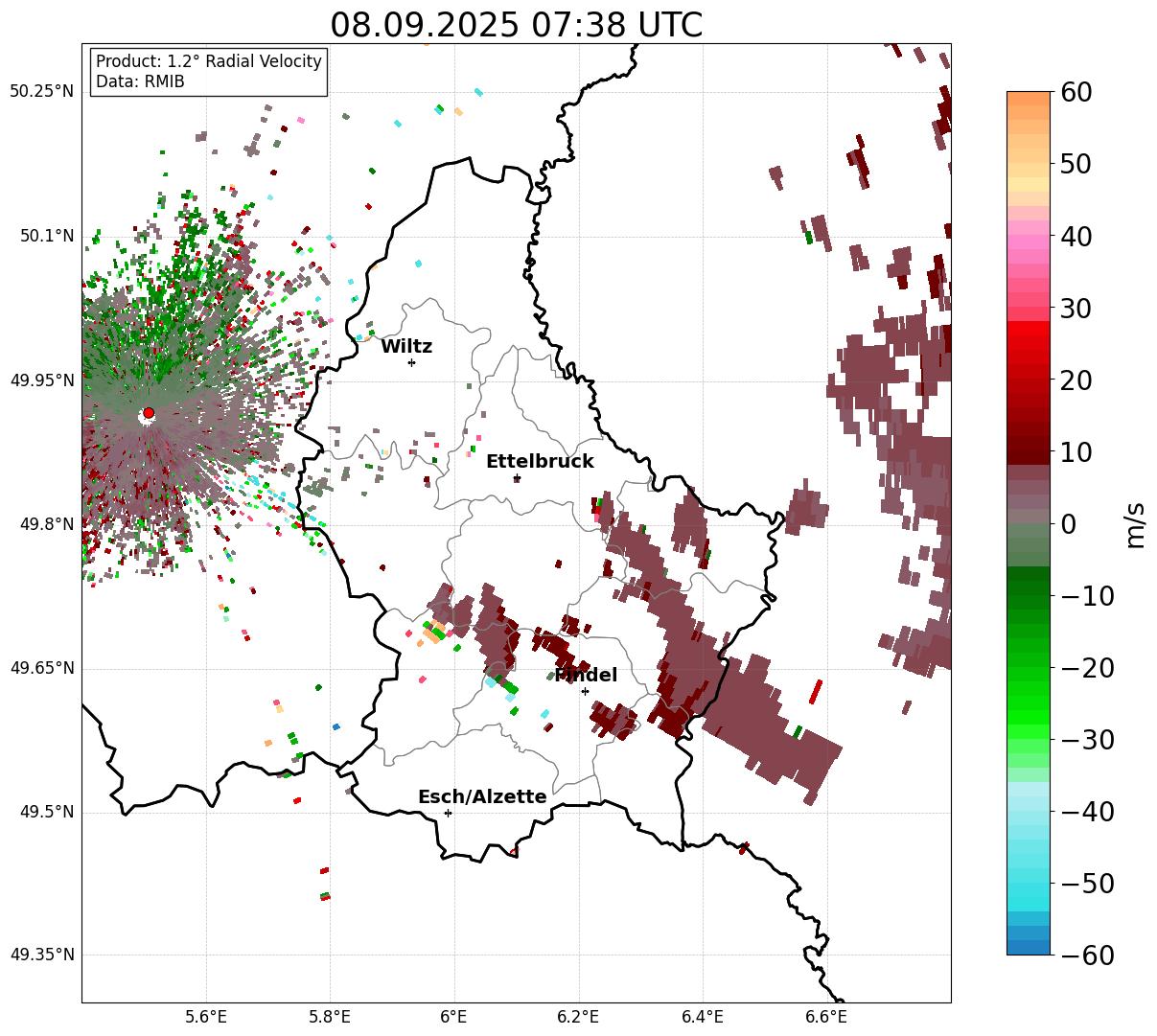Click the colorbar value 50
The width and height of the screenshot is (1157, 1036).
pyautogui.click(x=1075, y=164)
